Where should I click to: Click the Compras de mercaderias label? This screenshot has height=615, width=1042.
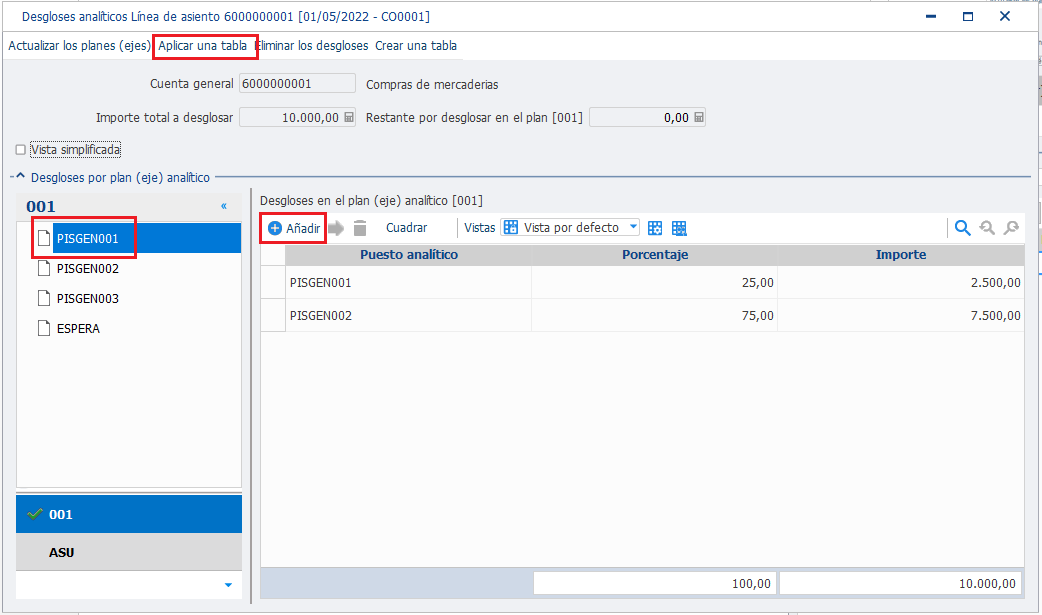click(x=432, y=84)
